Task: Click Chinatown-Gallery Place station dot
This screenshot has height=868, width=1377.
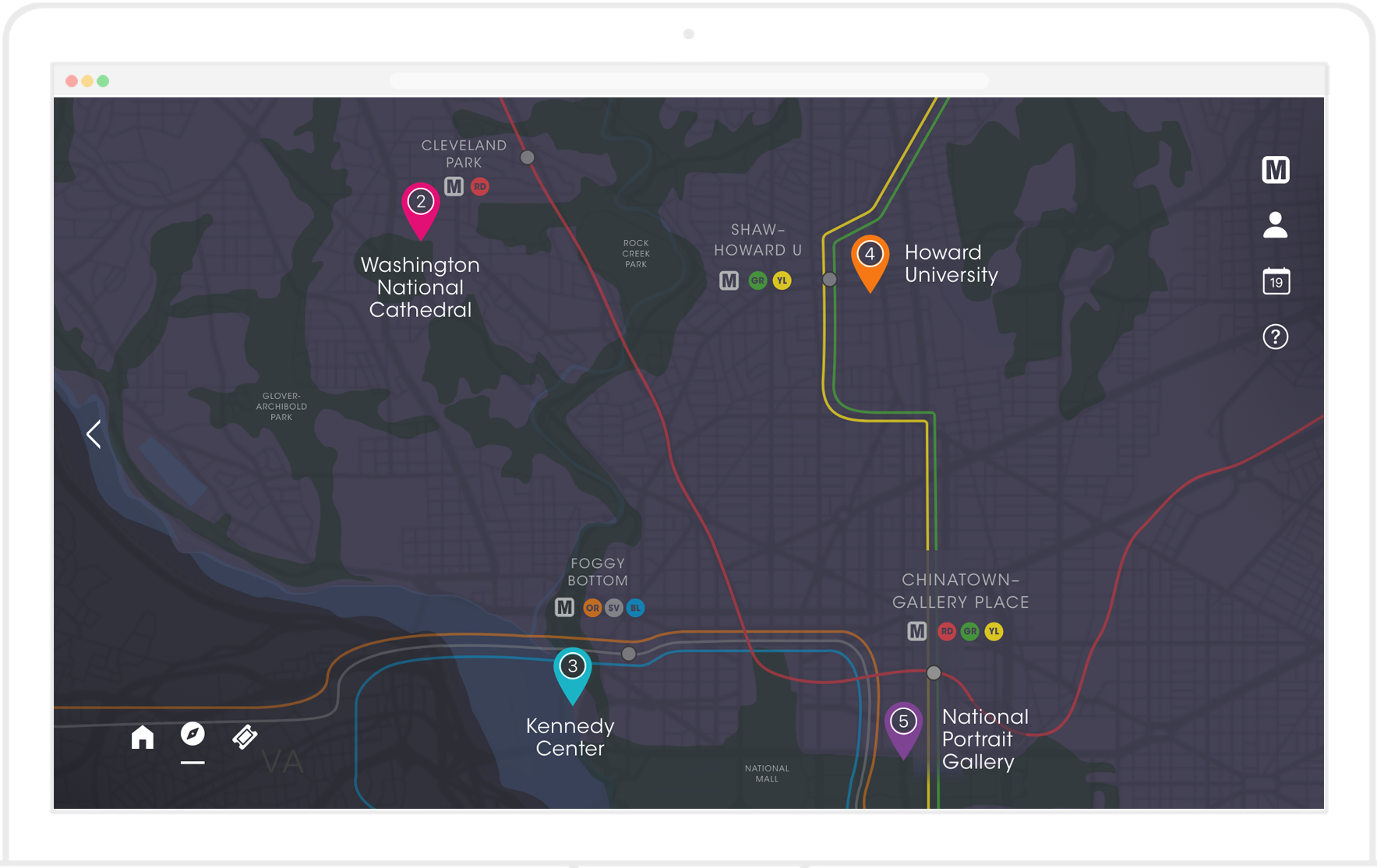Action: click(934, 672)
